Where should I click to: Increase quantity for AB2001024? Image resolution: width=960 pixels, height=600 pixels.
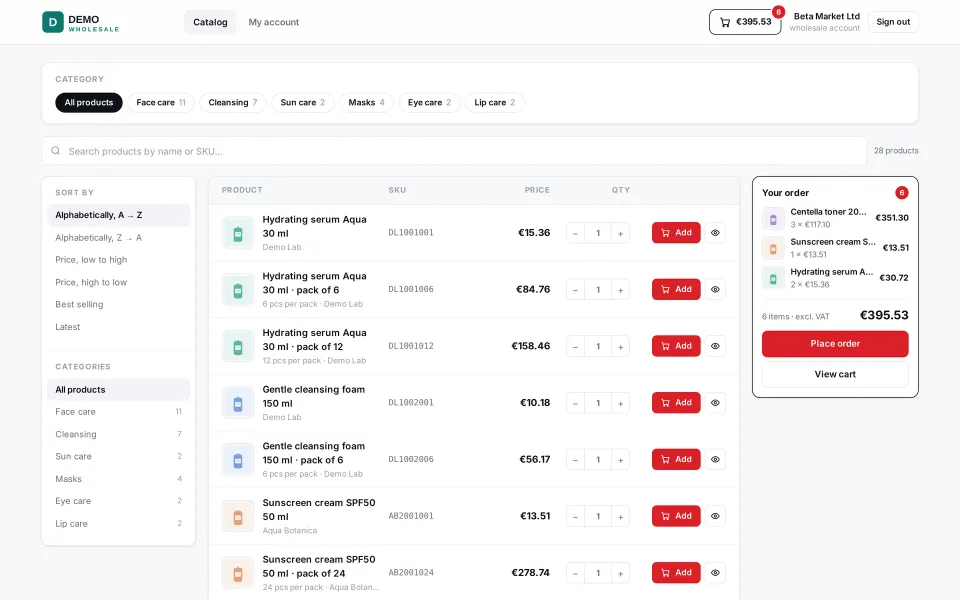point(620,573)
